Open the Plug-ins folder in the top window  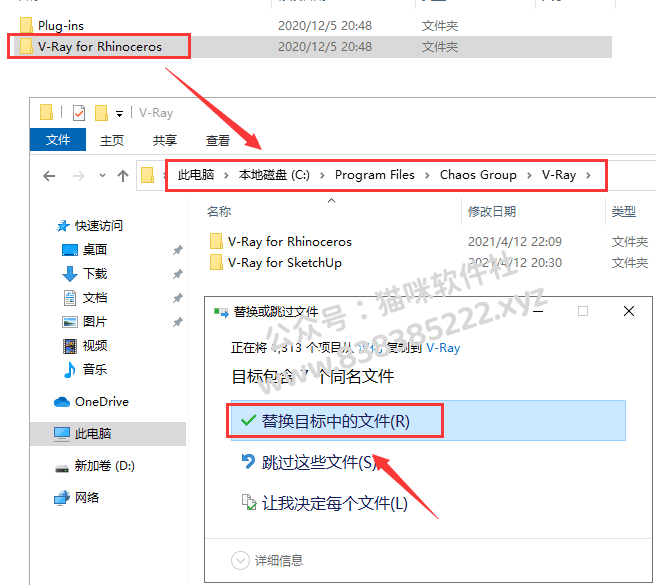tap(61, 26)
